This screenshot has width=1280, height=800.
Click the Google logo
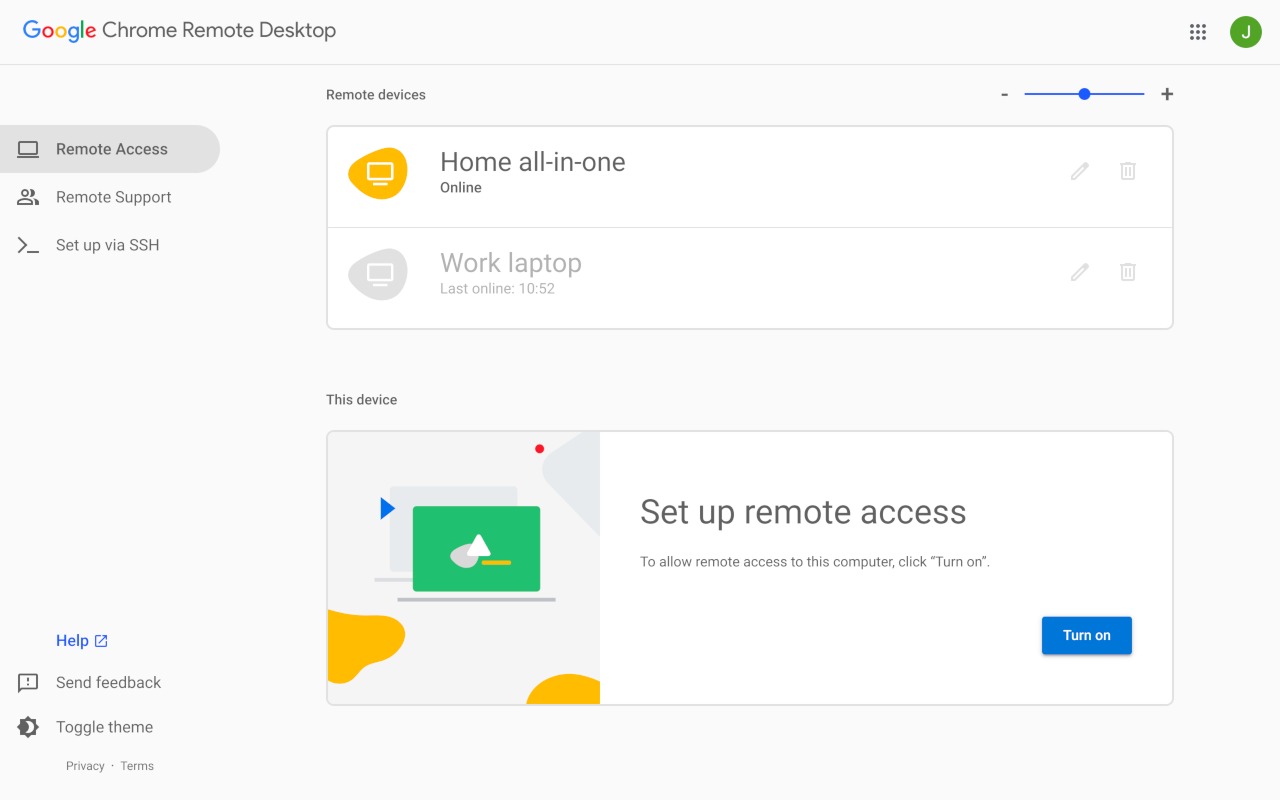[58, 30]
